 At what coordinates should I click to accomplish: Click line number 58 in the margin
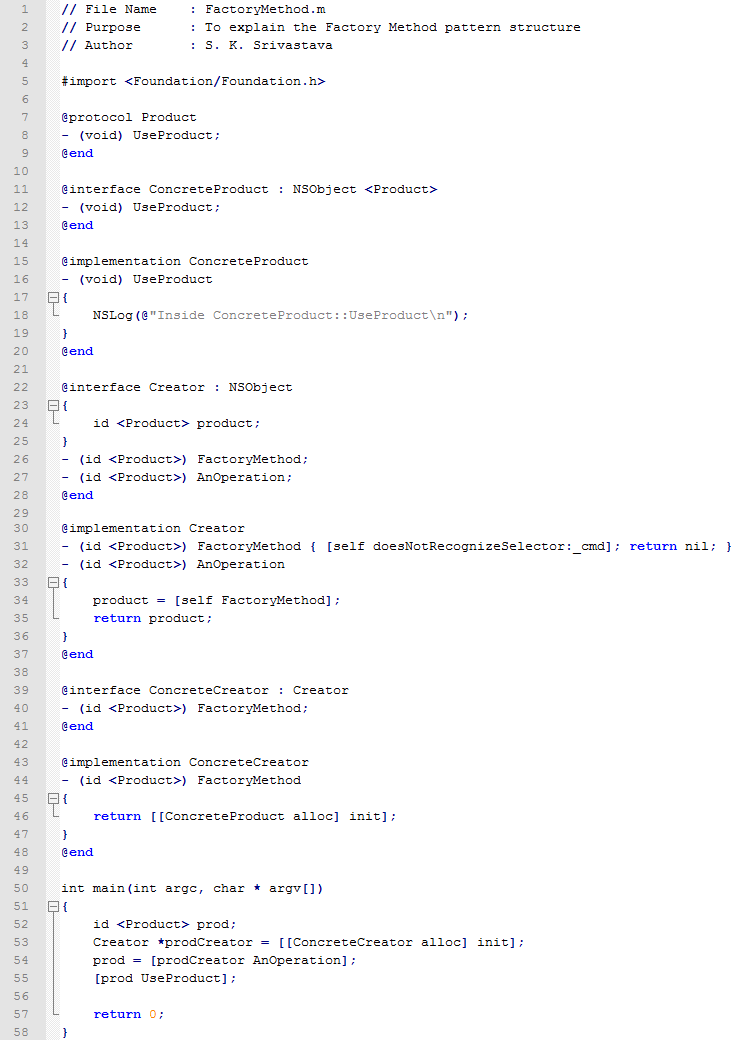[21, 1032]
